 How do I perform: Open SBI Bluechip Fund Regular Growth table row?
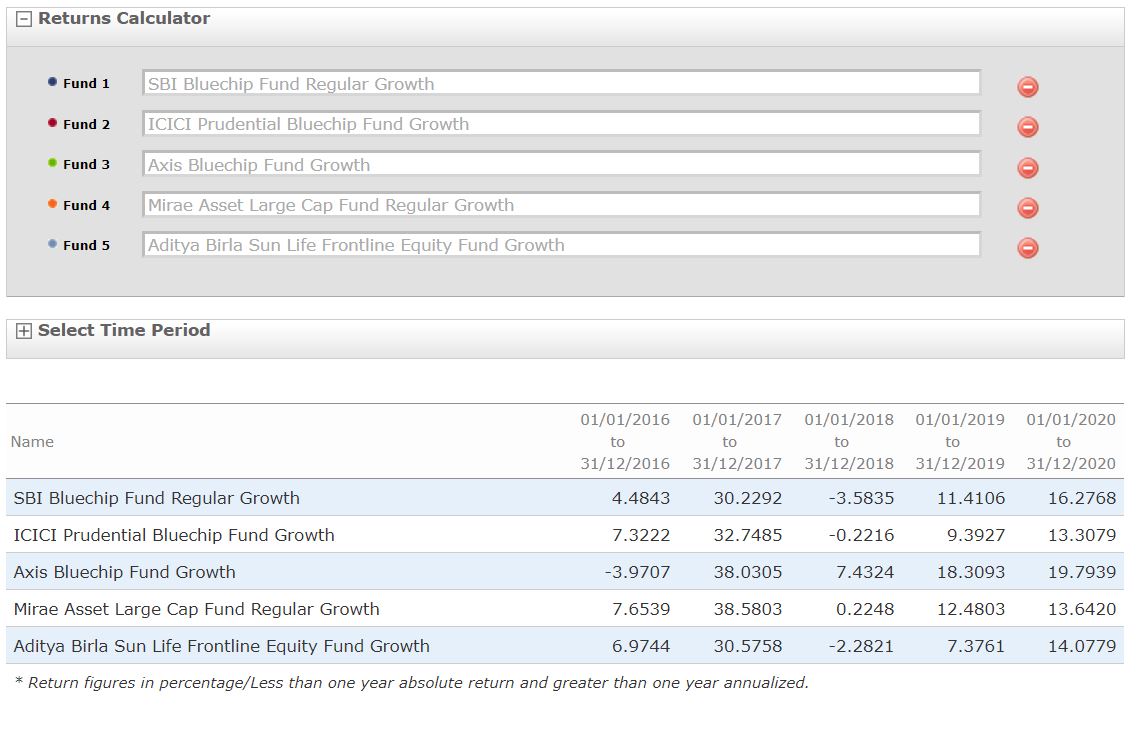[157, 498]
